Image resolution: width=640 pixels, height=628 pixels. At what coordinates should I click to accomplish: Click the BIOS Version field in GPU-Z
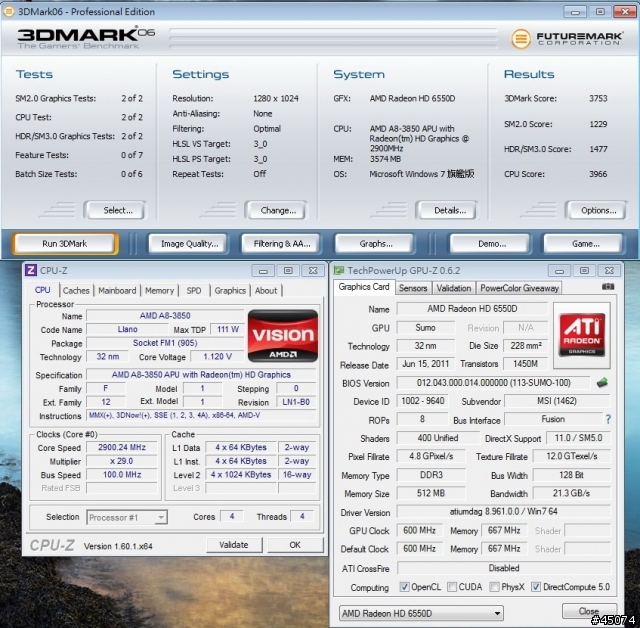[493, 383]
